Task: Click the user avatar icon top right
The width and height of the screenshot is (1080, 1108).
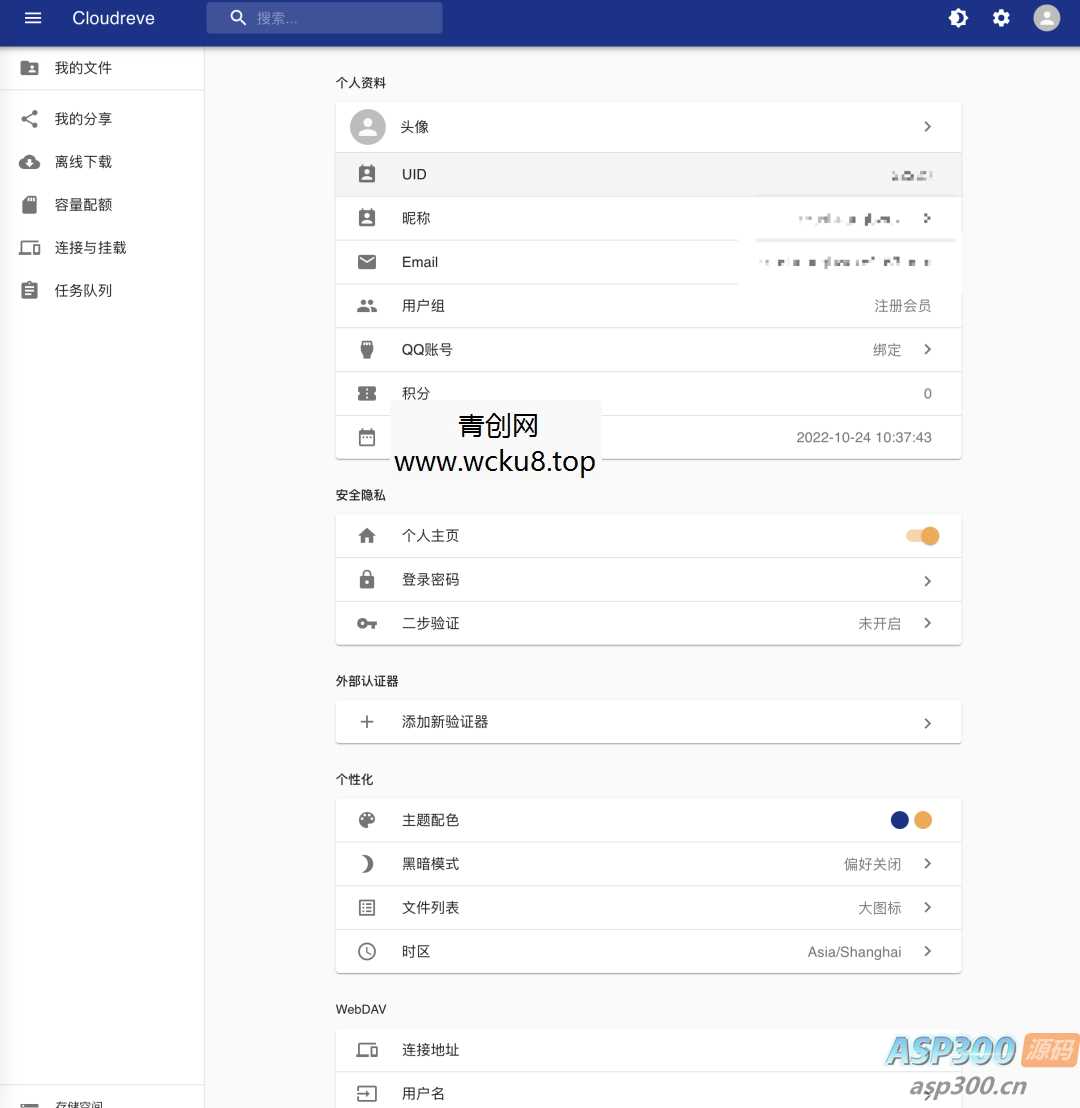Action: [x=1046, y=18]
